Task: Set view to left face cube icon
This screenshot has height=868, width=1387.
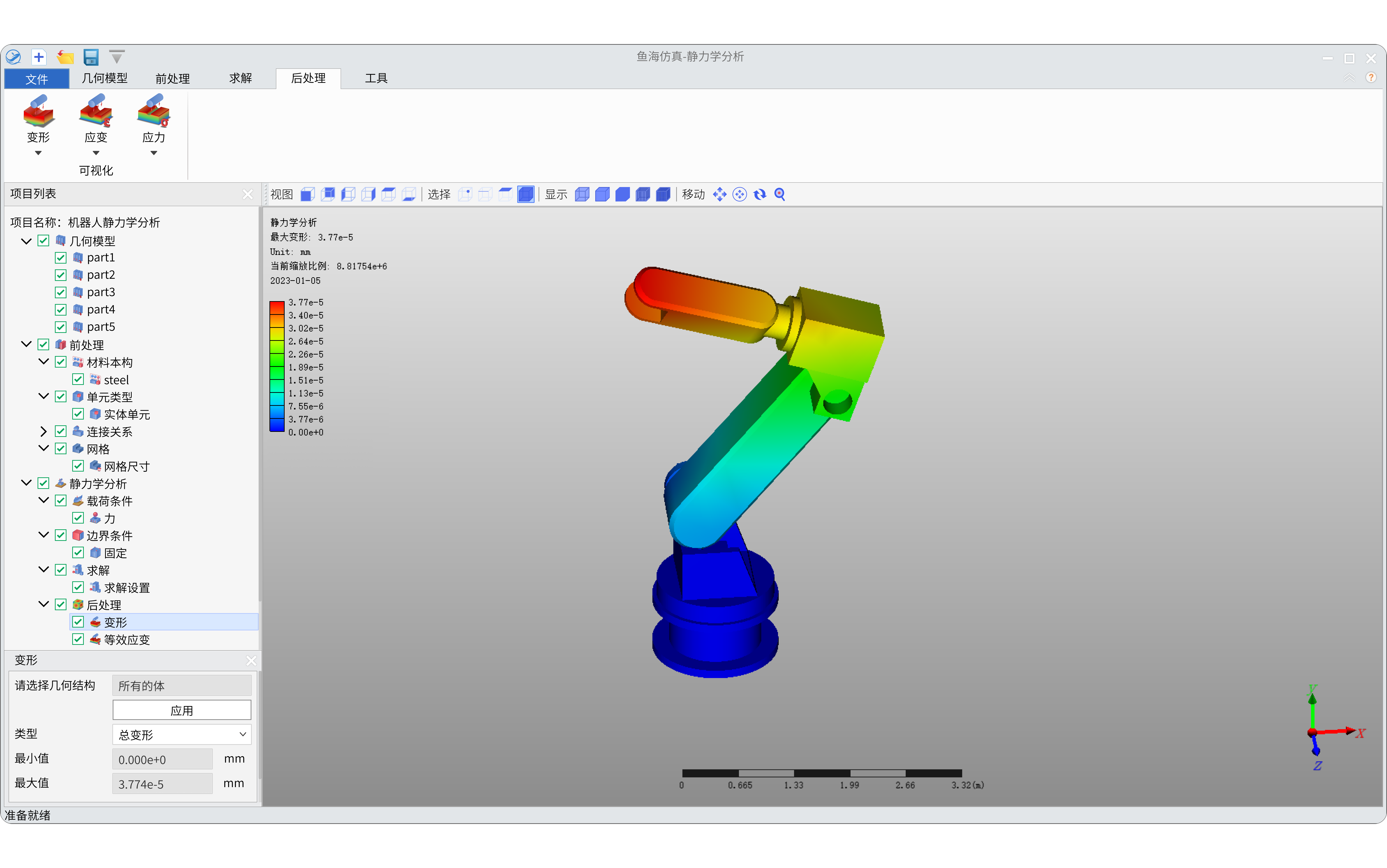Action: pos(348,195)
